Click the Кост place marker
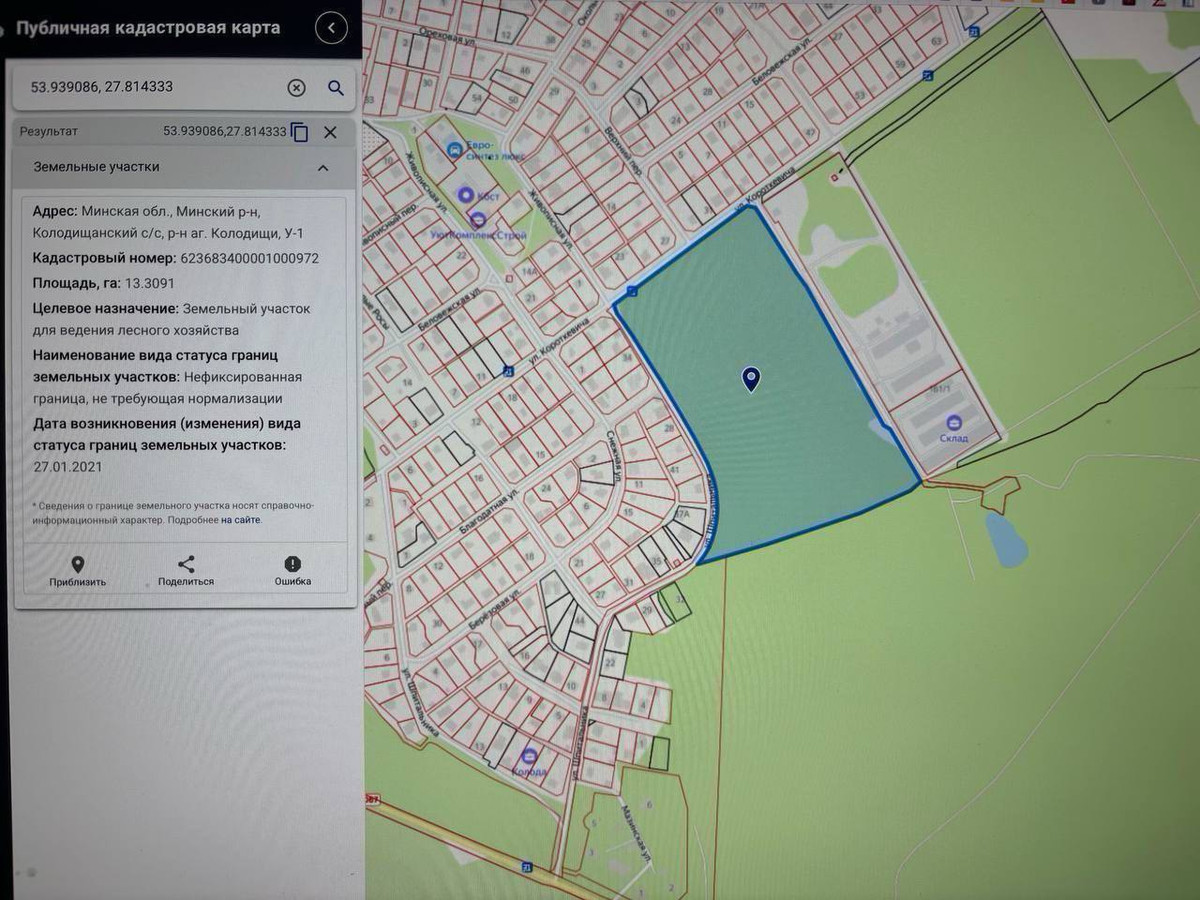This screenshot has height=900, width=1200. click(x=465, y=194)
